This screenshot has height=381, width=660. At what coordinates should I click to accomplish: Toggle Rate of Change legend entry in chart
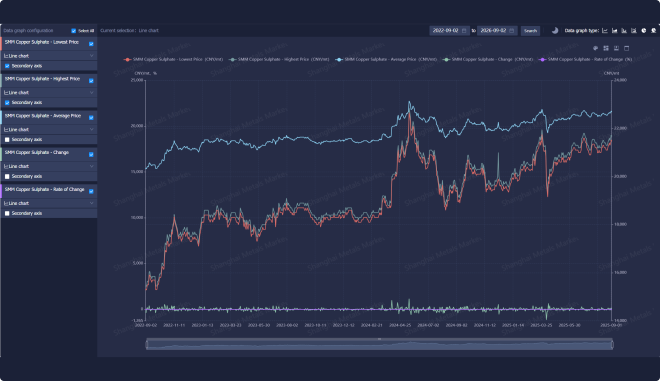tap(585, 59)
